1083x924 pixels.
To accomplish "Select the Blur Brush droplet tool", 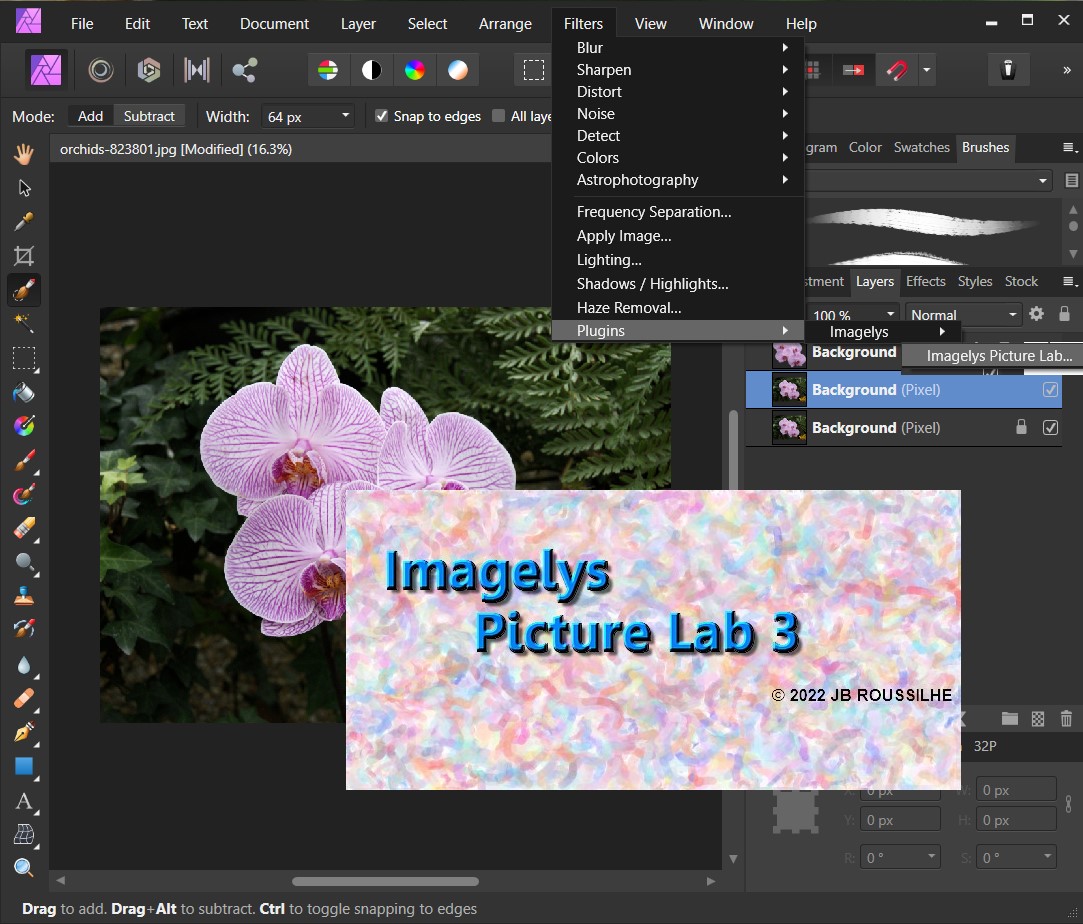I will [x=23, y=664].
